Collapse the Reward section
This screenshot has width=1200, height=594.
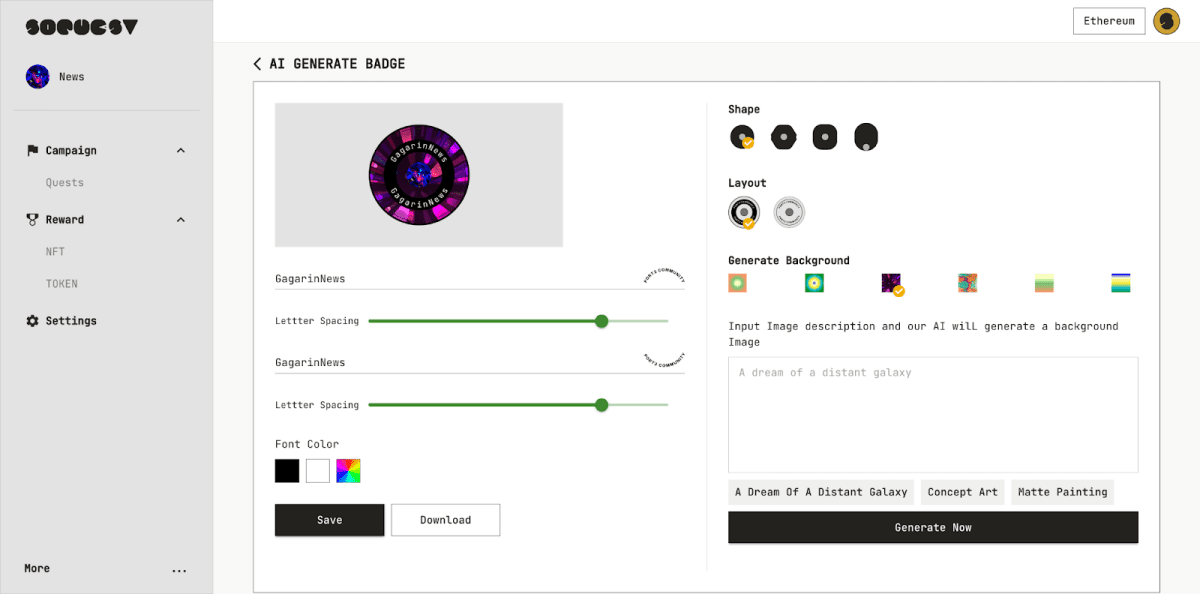click(181, 220)
